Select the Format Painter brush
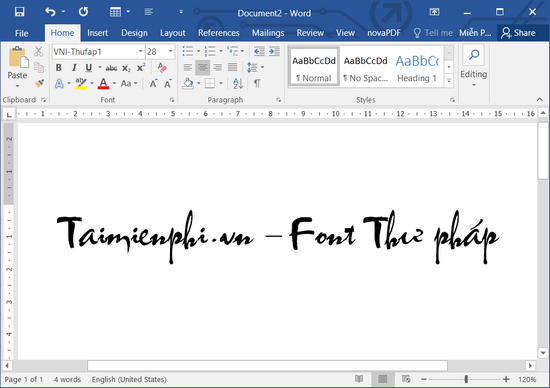 39,83
